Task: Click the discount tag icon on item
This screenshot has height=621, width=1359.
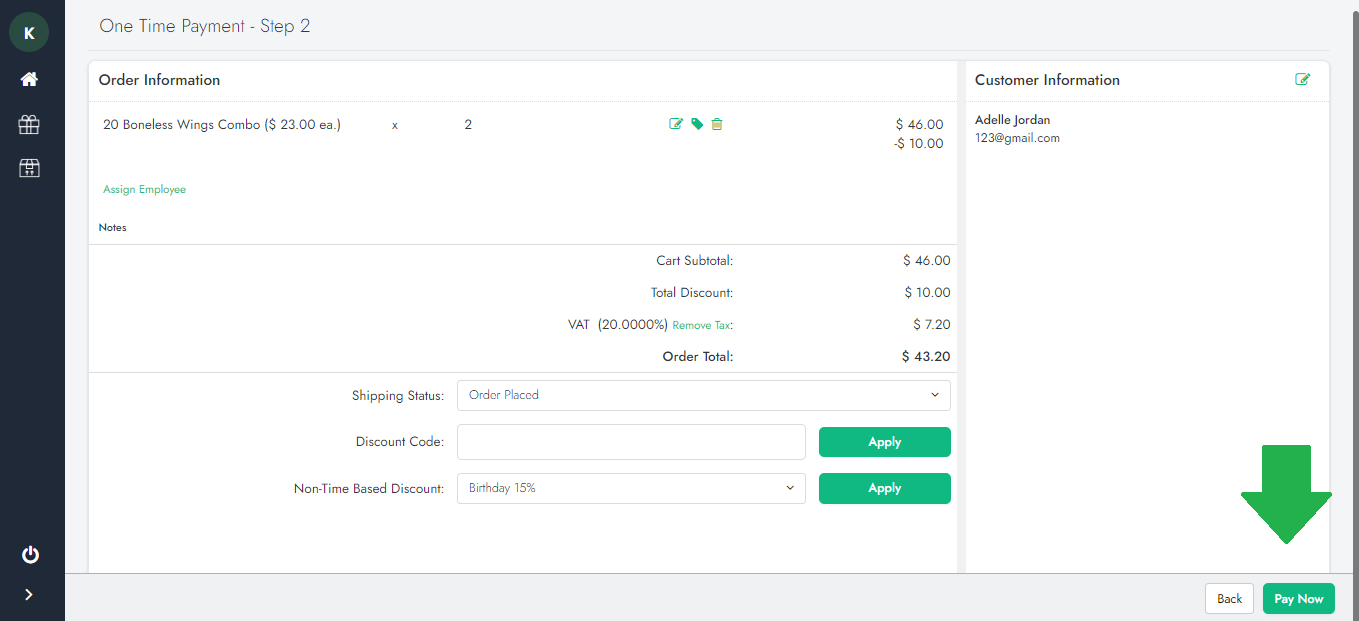Action: tap(697, 124)
